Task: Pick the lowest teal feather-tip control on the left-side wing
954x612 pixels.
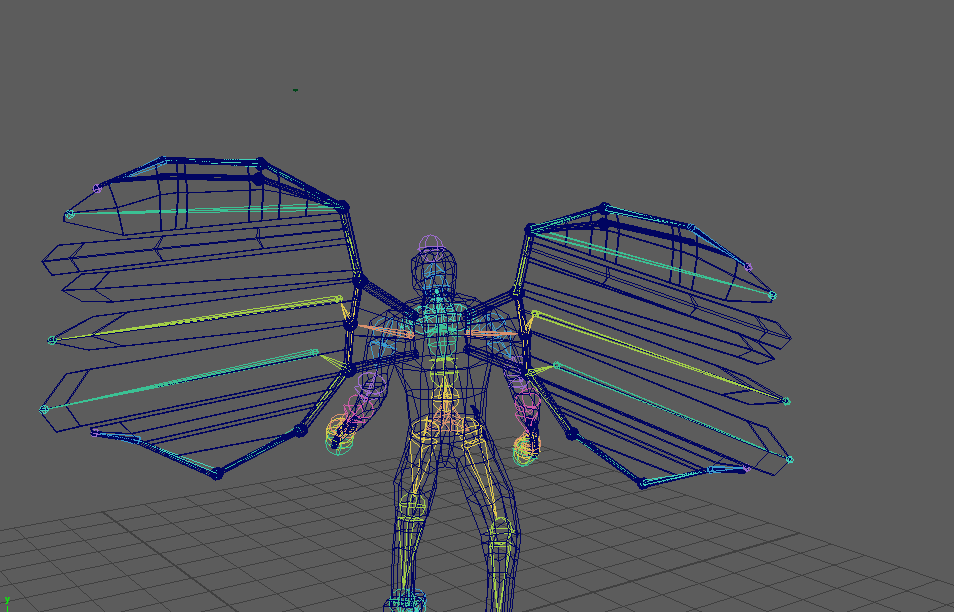Action: 44,410
